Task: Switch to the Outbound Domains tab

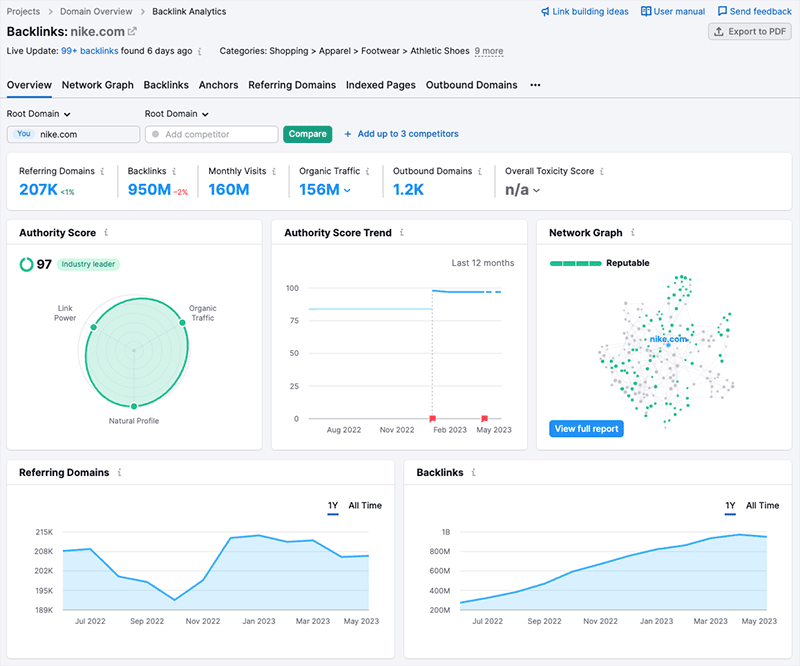Action: tap(471, 85)
